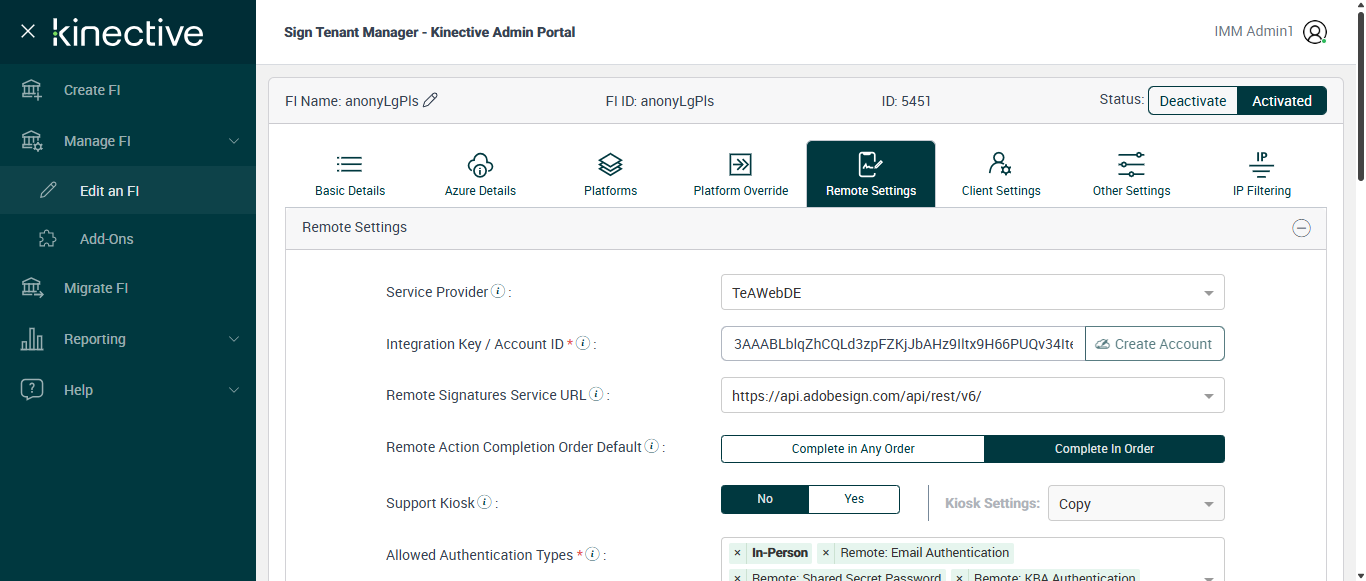Click the pencil icon beside FI Name
This screenshot has width=1366, height=581.
coord(431,100)
